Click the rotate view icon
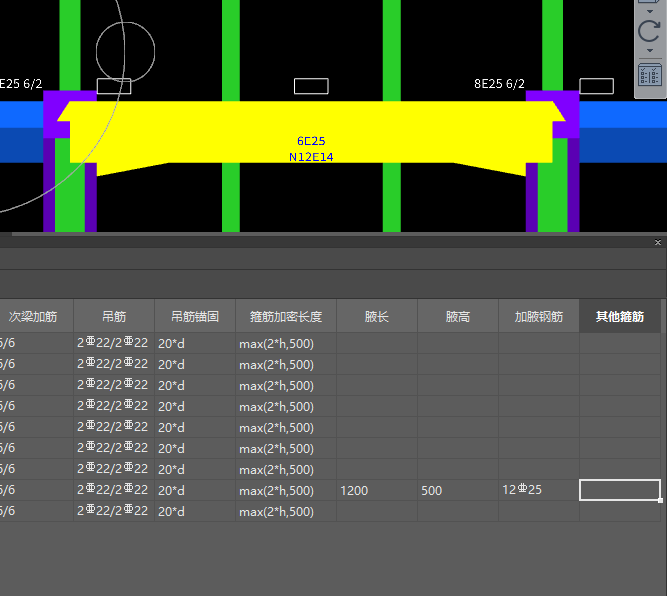Viewport: 667px width, 596px height. click(649, 31)
